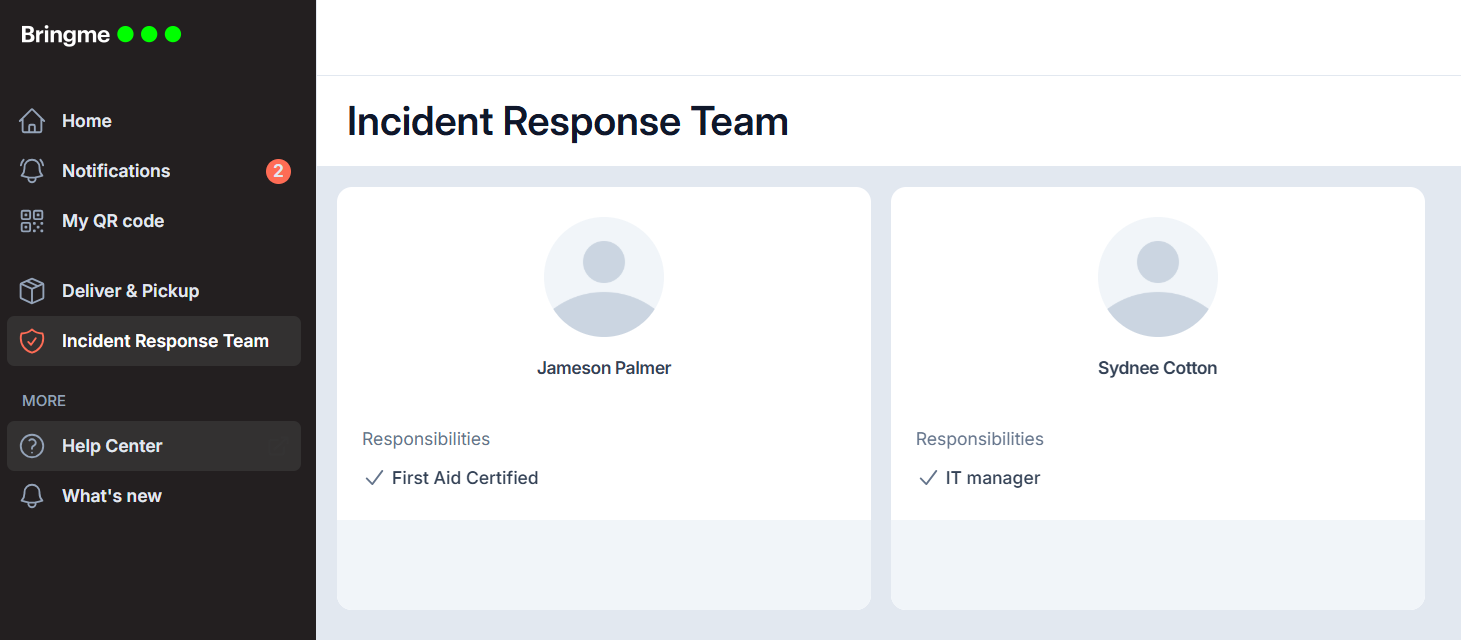1461x640 pixels.
Task: Open the Home menu item
Action: pyautogui.click(x=87, y=121)
